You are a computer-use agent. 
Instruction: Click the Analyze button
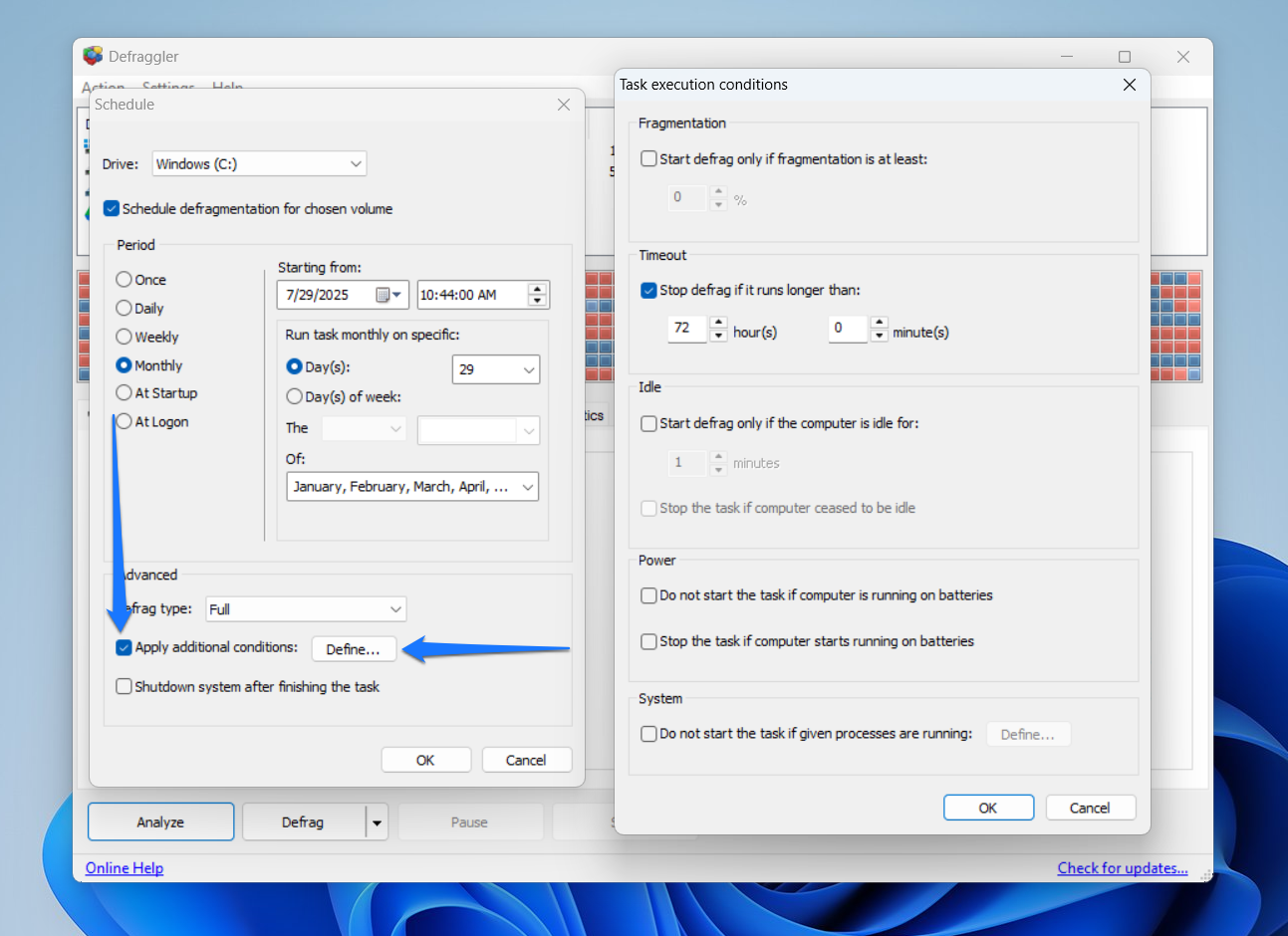(x=160, y=821)
